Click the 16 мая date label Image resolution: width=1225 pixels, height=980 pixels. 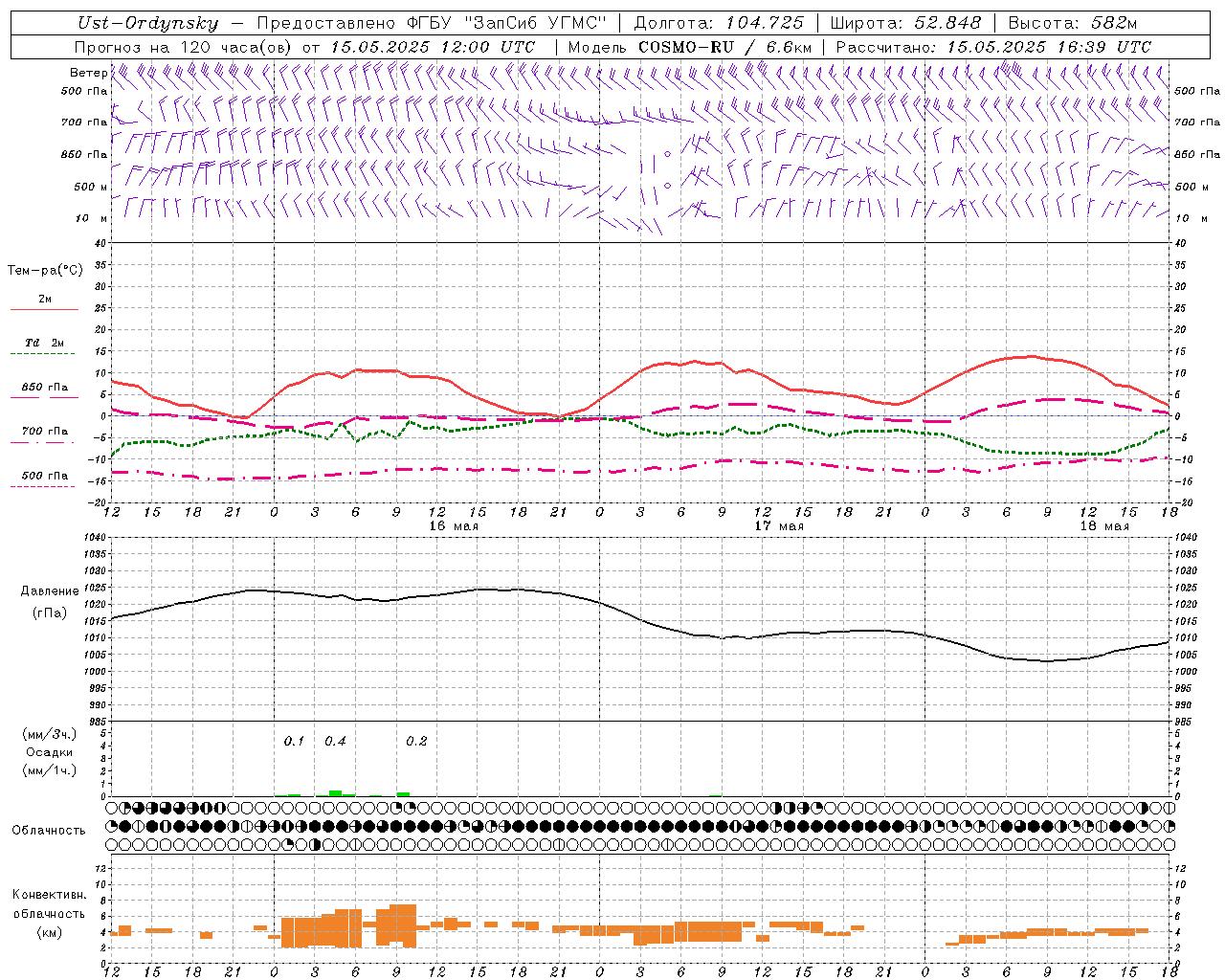[x=454, y=526]
